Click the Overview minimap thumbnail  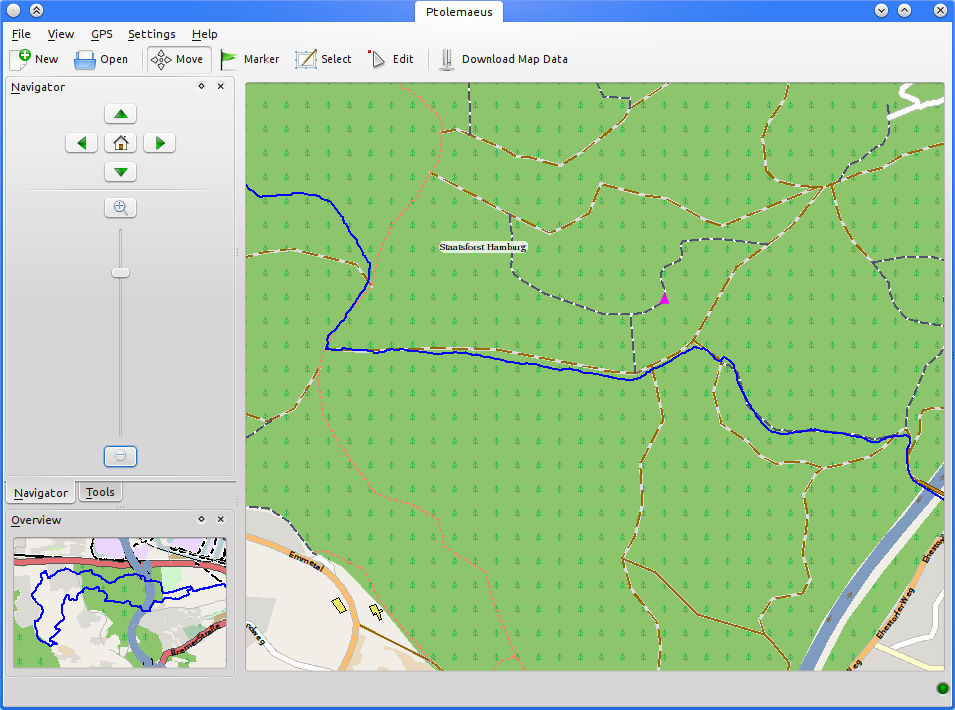click(120, 603)
